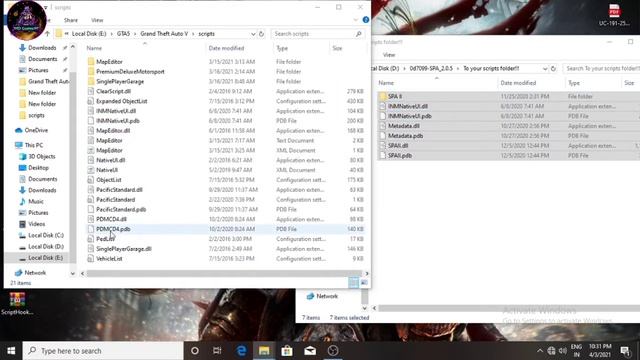
Task: Open Mail app from taskbar
Action: click(x=310, y=351)
